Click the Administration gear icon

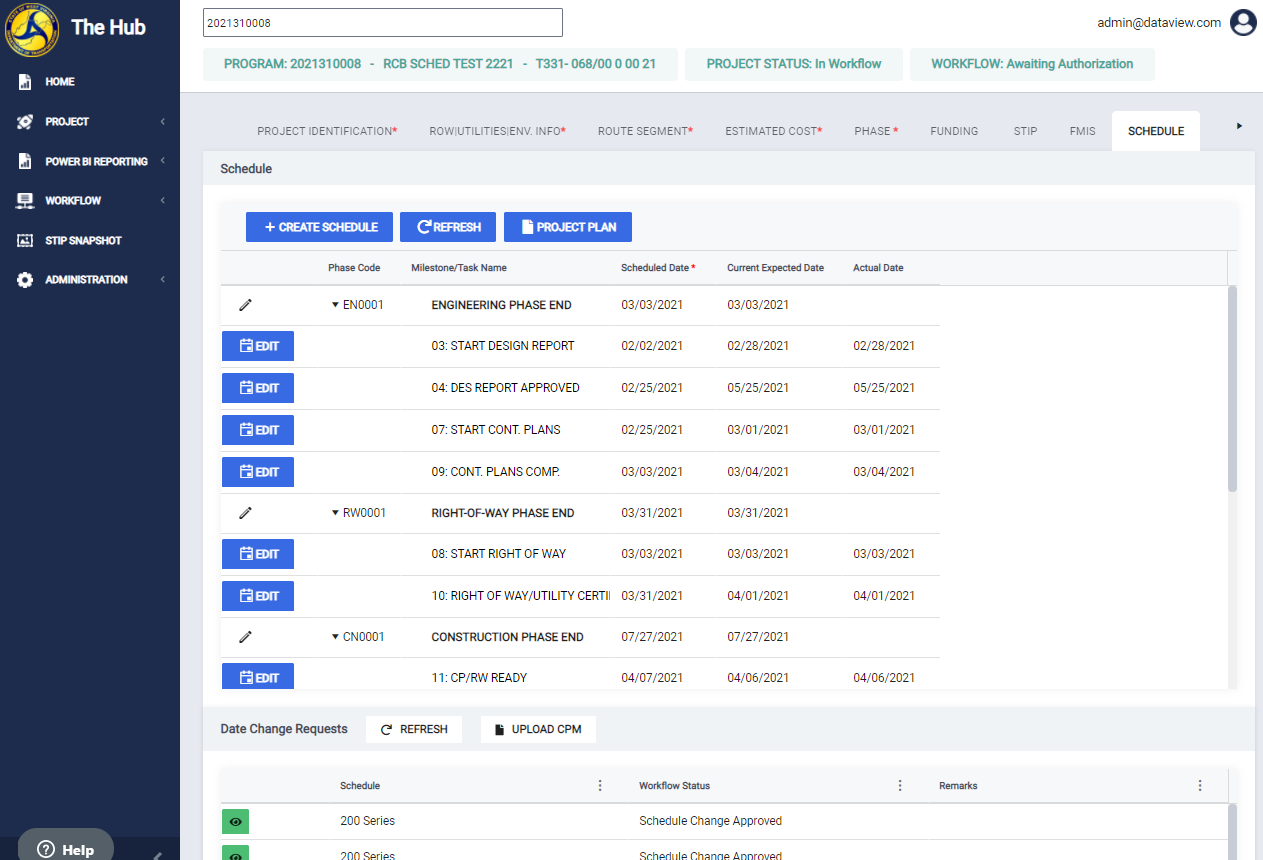click(25, 280)
